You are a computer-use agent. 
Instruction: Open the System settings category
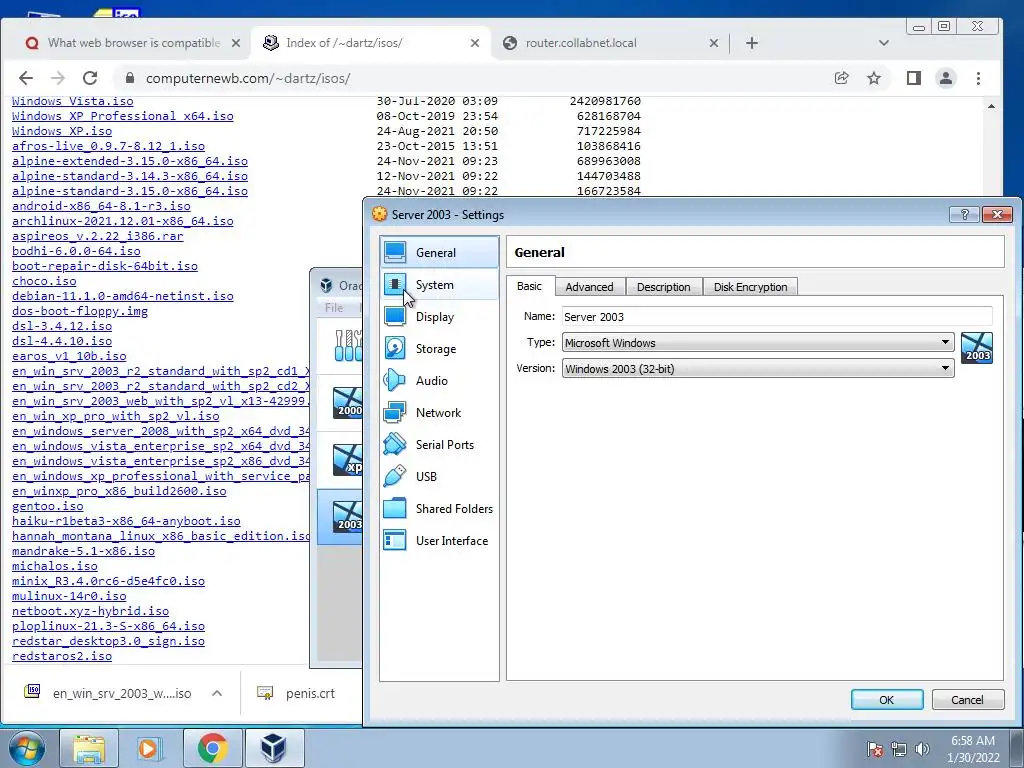[x=440, y=285]
